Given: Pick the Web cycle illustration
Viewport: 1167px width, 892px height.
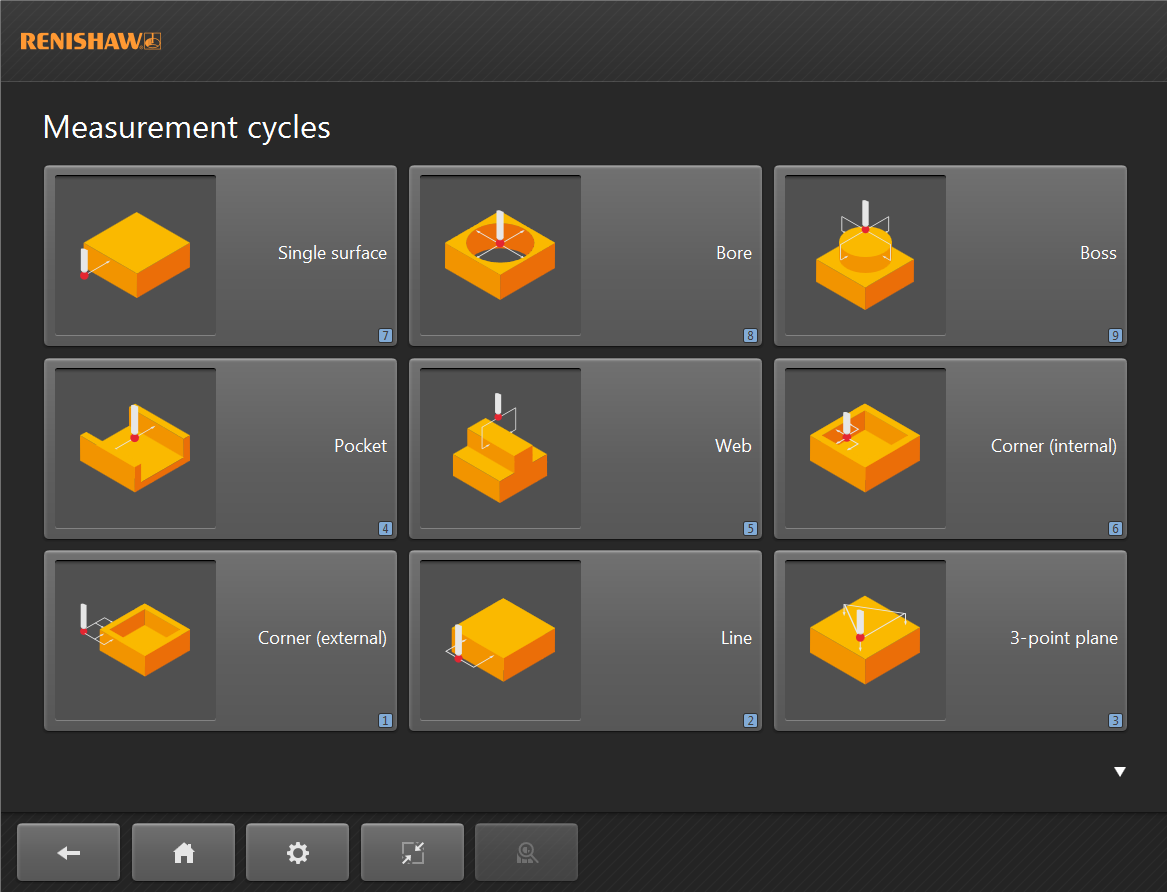Looking at the screenshot, I should pyautogui.click(x=500, y=447).
